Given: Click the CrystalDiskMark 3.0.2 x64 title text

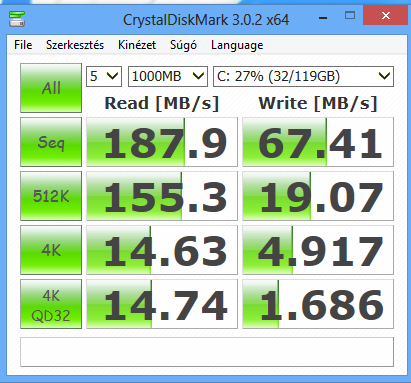Looking at the screenshot, I should (x=206, y=20).
